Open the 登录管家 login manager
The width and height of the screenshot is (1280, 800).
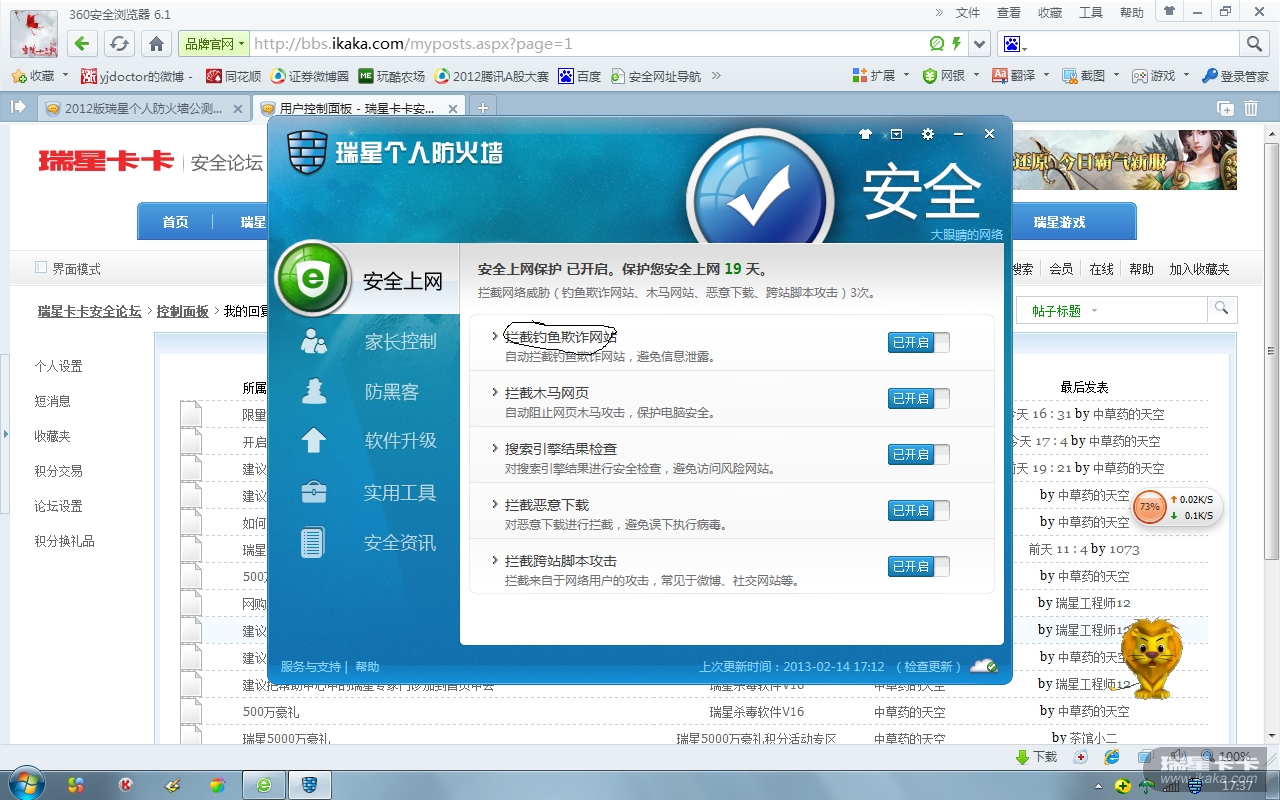1235,76
